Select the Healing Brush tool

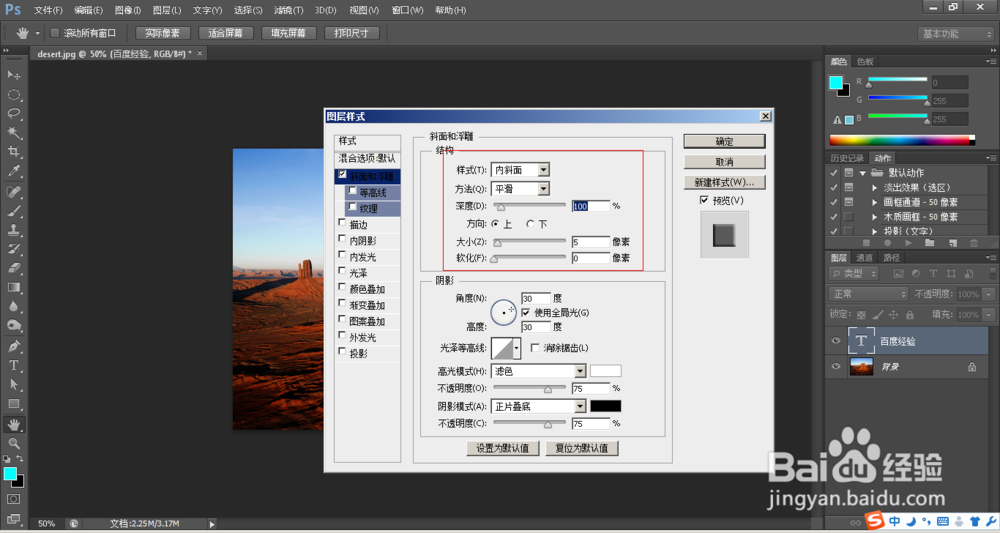(x=13, y=192)
